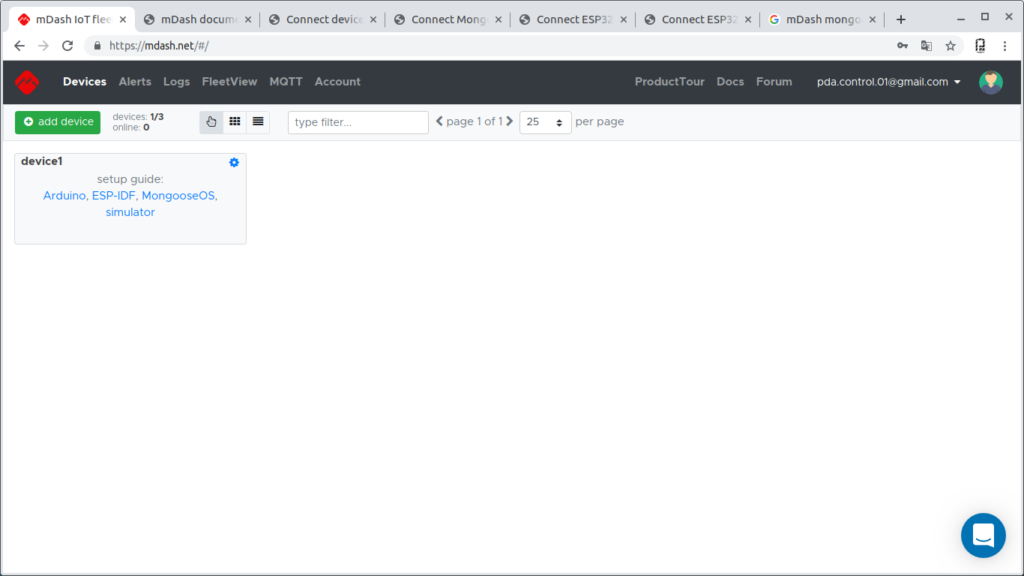Open the simulator setup guide
Viewport: 1024px width, 576px height.
click(130, 212)
